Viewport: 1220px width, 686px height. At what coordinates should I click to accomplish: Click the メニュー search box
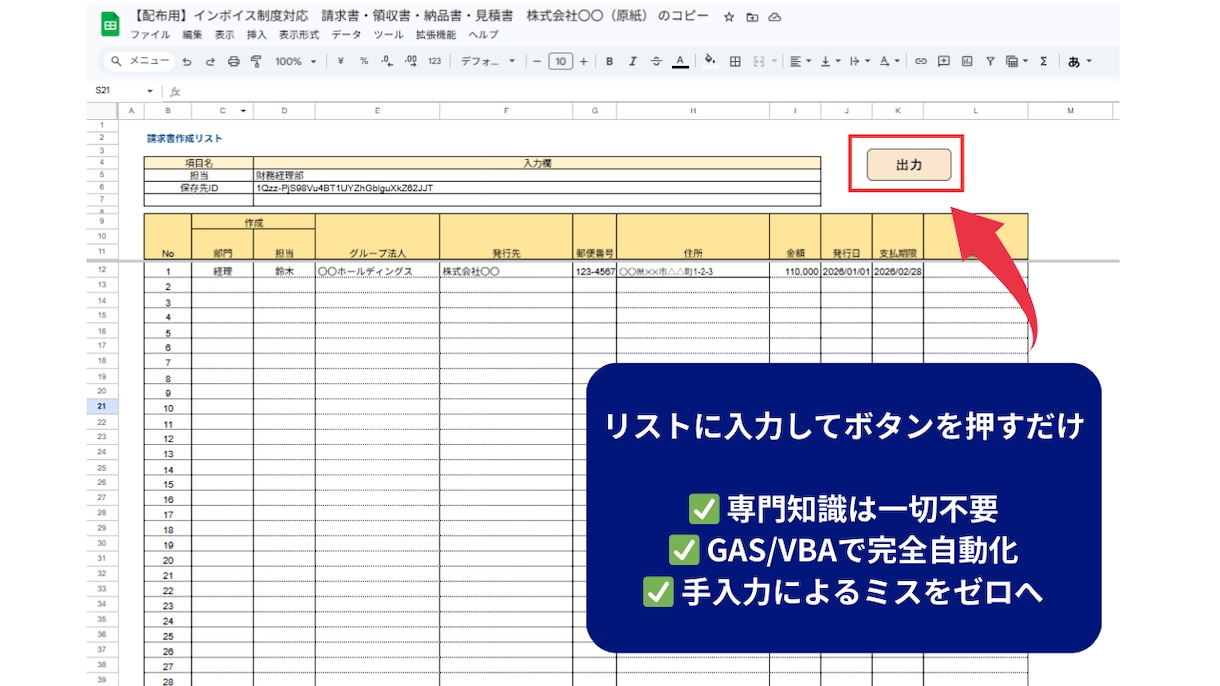pyautogui.click(x=141, y=61)
